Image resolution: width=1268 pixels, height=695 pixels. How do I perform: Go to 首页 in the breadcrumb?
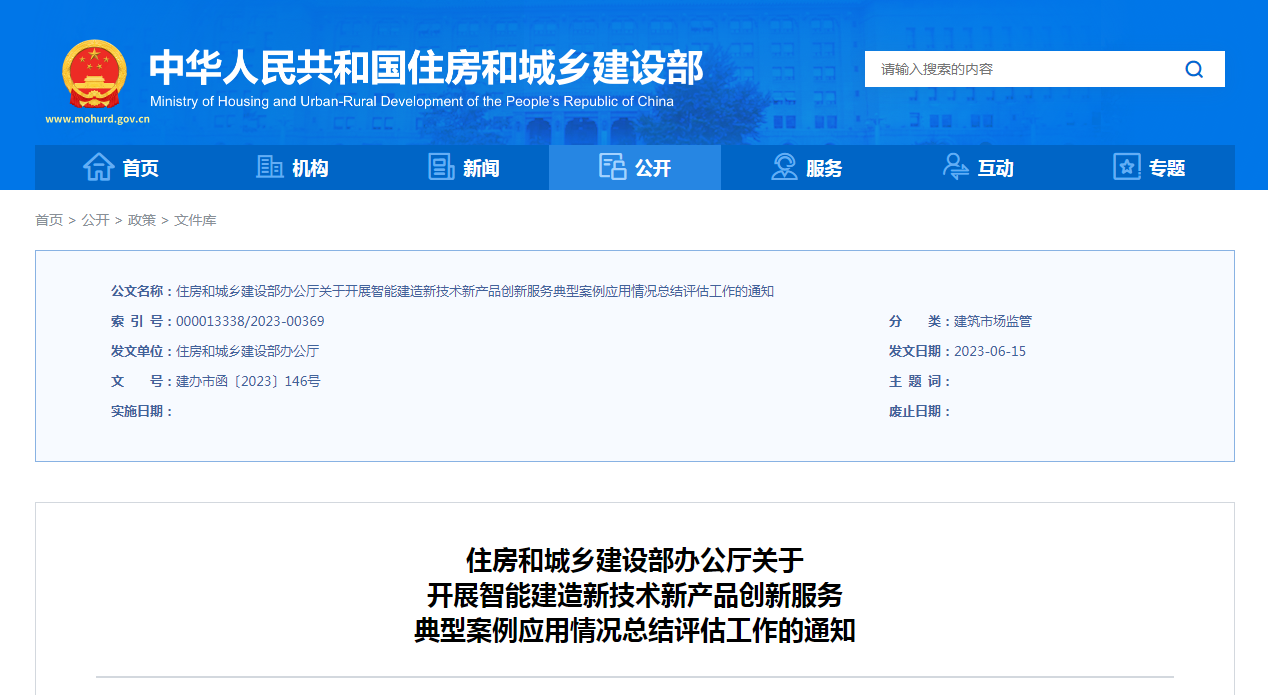click(x=49, y=220)
